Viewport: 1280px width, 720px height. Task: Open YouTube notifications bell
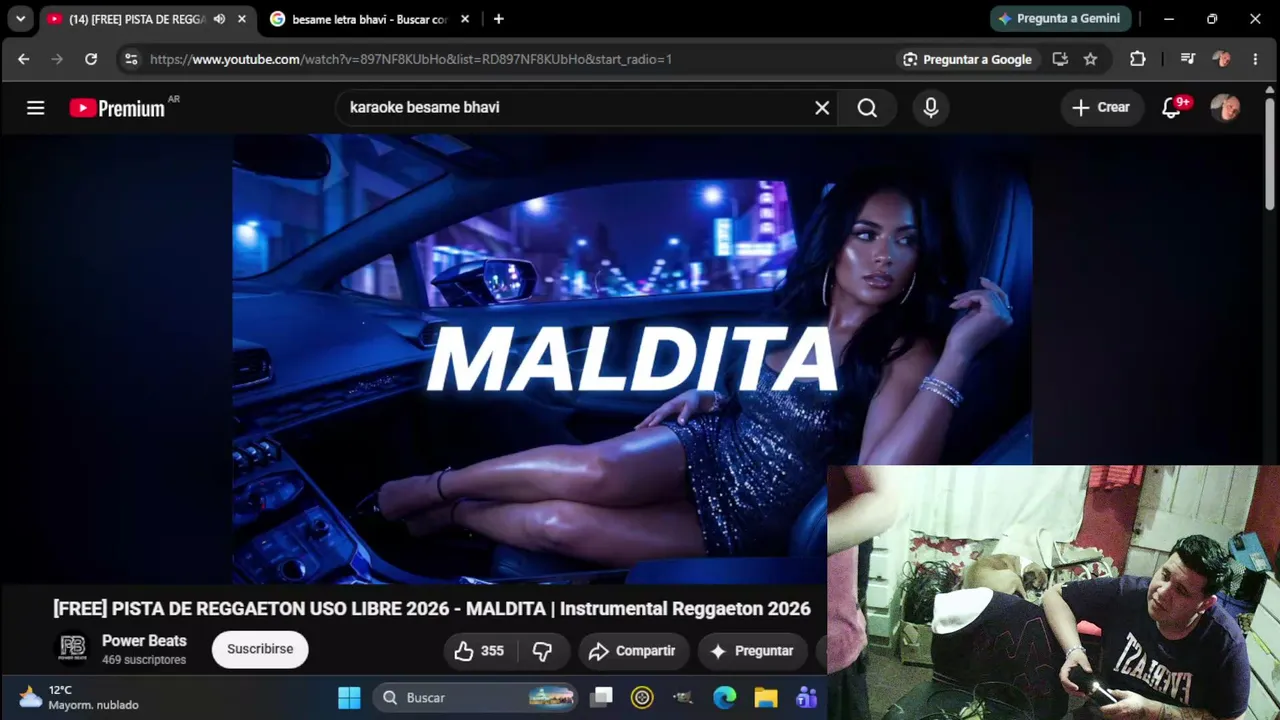1172,108
